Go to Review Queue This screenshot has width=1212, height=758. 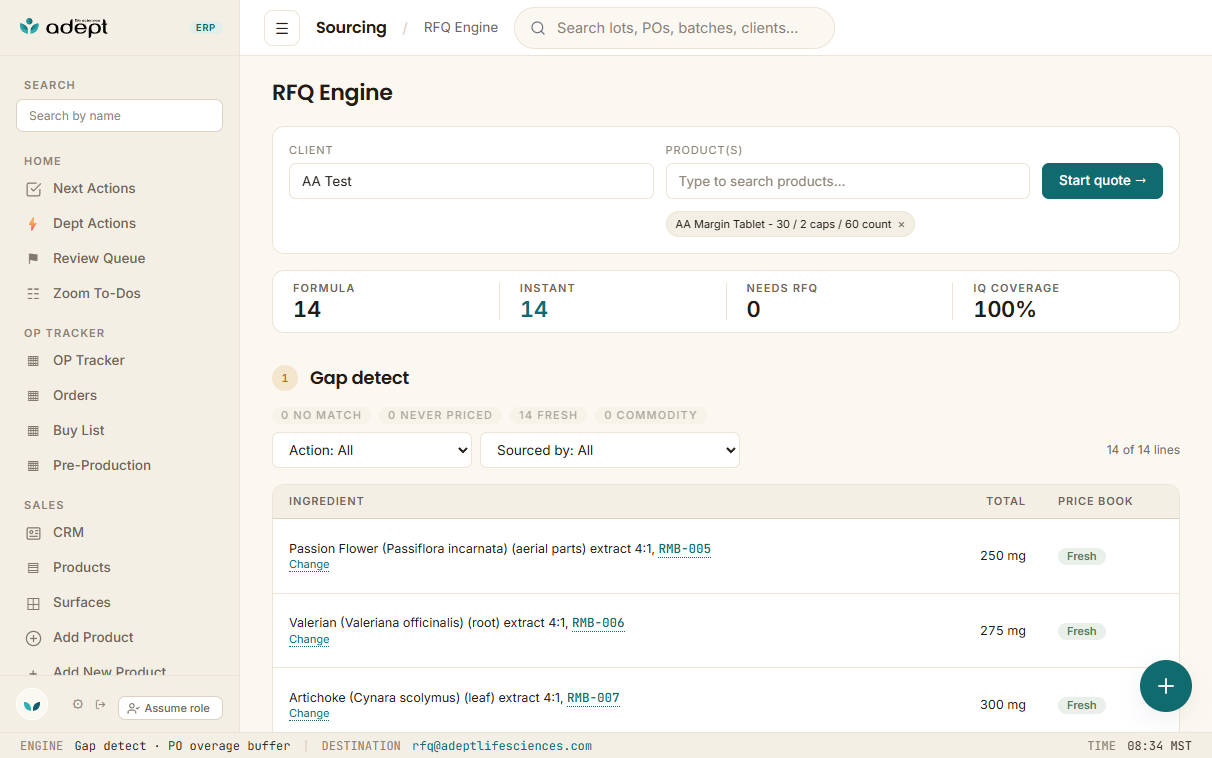(99, 258)
